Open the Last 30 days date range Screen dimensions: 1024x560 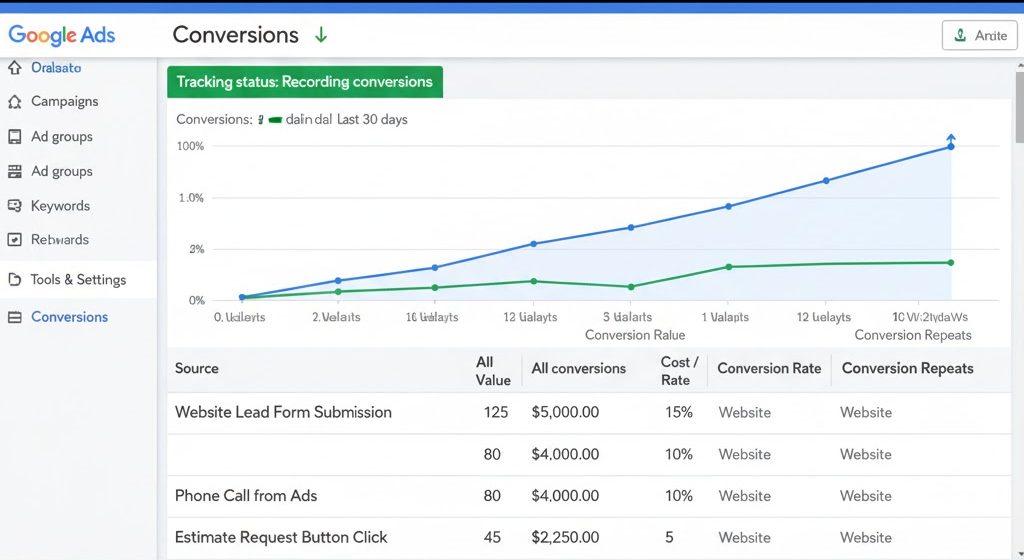pyautogui.click(x=372, y=119)
